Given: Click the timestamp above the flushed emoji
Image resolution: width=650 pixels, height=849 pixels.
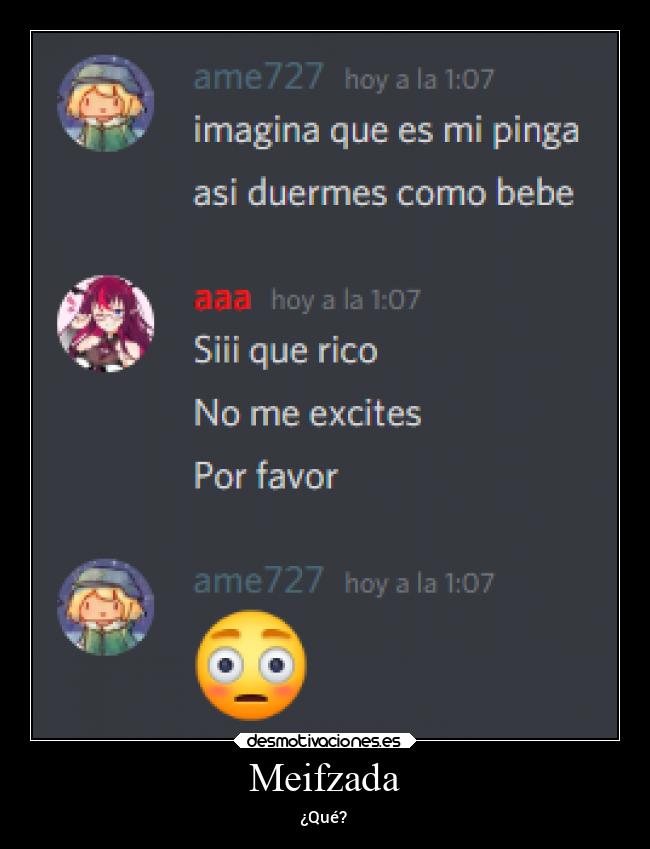Looking at the screenshot, I should (419, 583).
